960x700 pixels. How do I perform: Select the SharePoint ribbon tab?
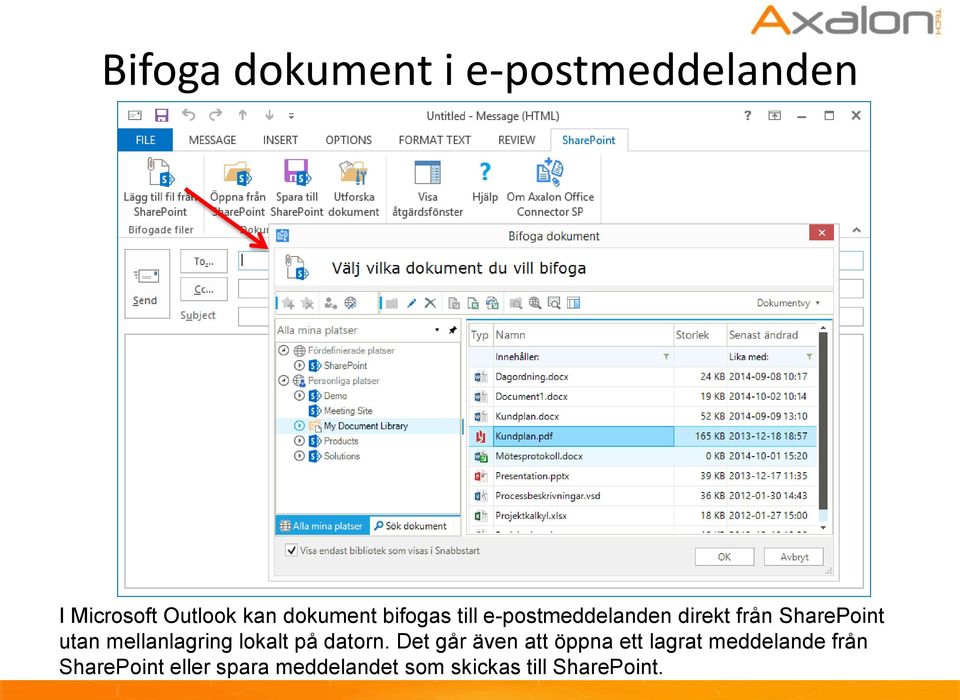(x=588, y=140)
